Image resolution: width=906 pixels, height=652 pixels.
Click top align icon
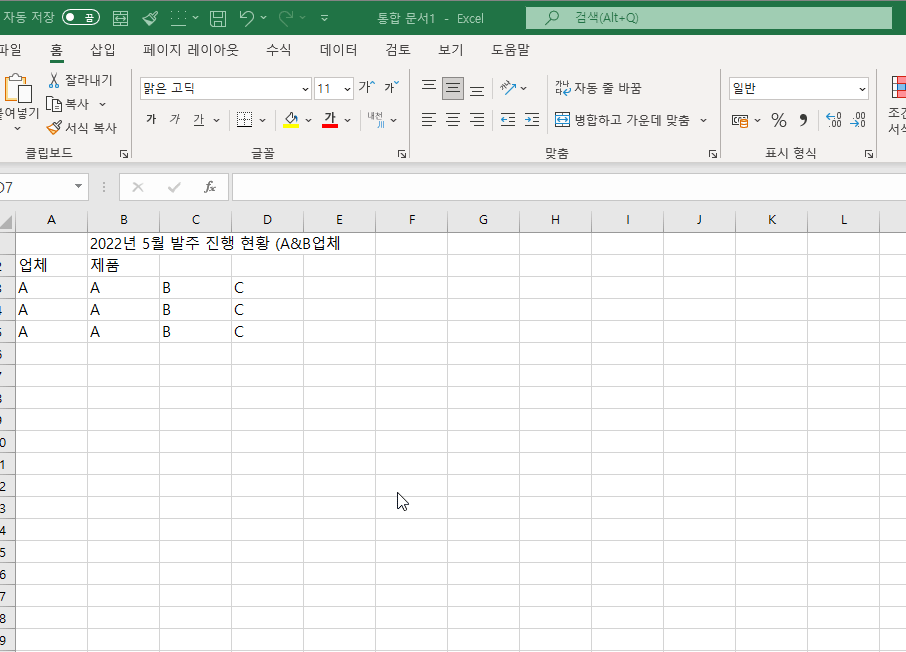pyautogui.click(x=429, y=88)
